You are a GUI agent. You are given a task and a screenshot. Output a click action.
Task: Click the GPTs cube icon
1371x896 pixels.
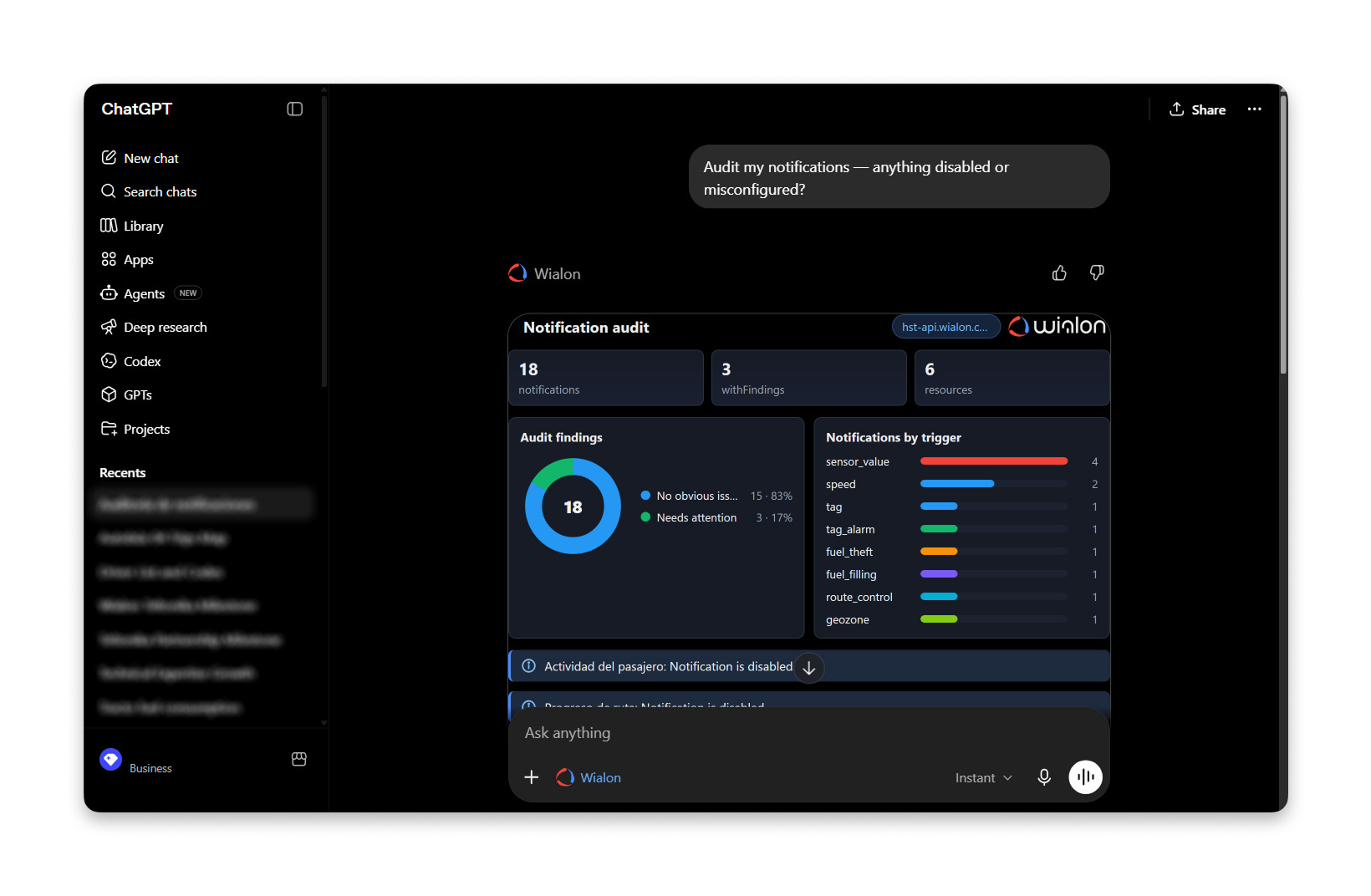[109, 395]
